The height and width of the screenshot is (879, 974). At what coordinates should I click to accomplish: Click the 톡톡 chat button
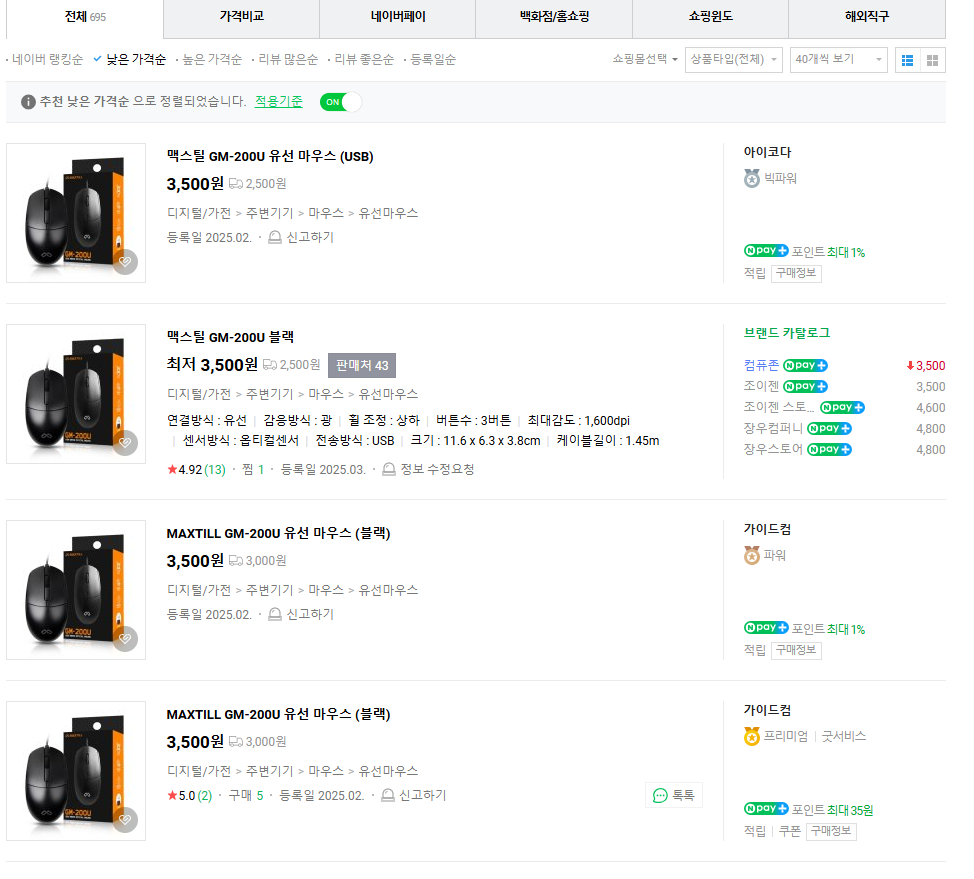click(674, 795)
